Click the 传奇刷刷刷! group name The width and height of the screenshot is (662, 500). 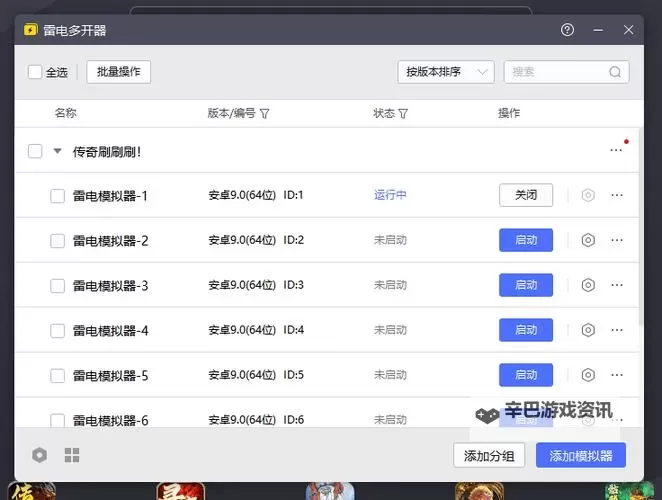tap(107, 152)
